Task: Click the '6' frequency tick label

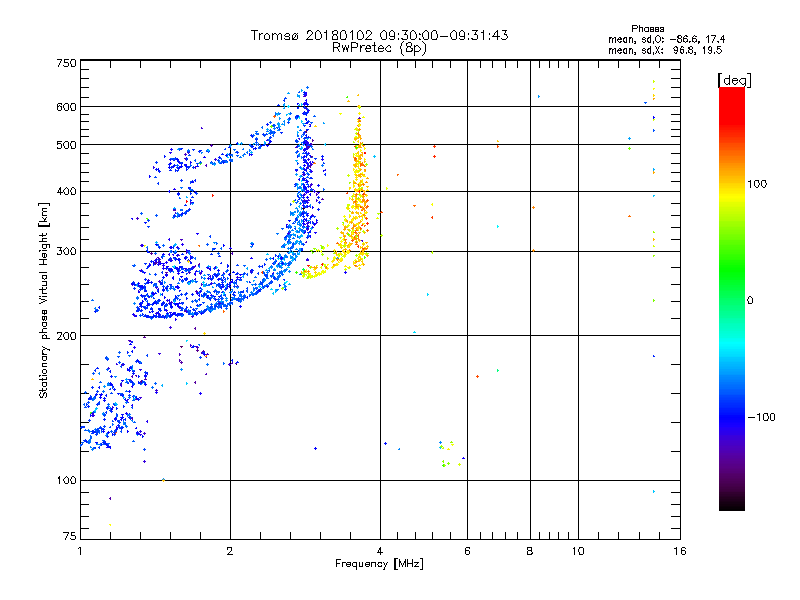Action: 467,551
